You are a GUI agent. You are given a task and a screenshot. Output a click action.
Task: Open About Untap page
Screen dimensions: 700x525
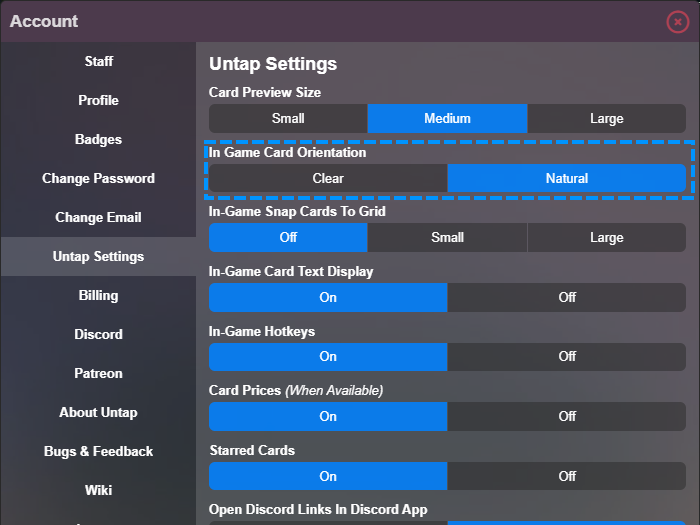pyautogui.click(x=98, y=412)
